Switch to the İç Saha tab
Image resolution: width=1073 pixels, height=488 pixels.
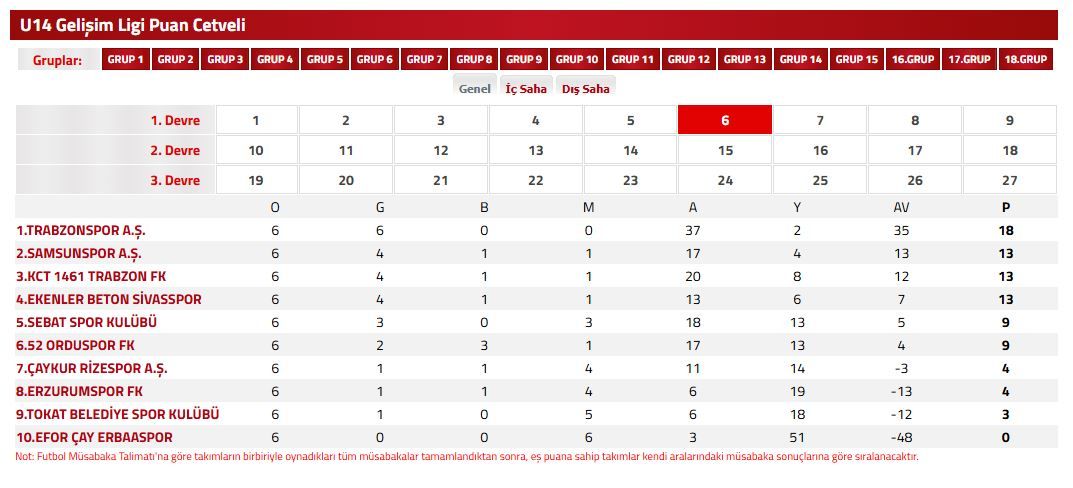526,89
